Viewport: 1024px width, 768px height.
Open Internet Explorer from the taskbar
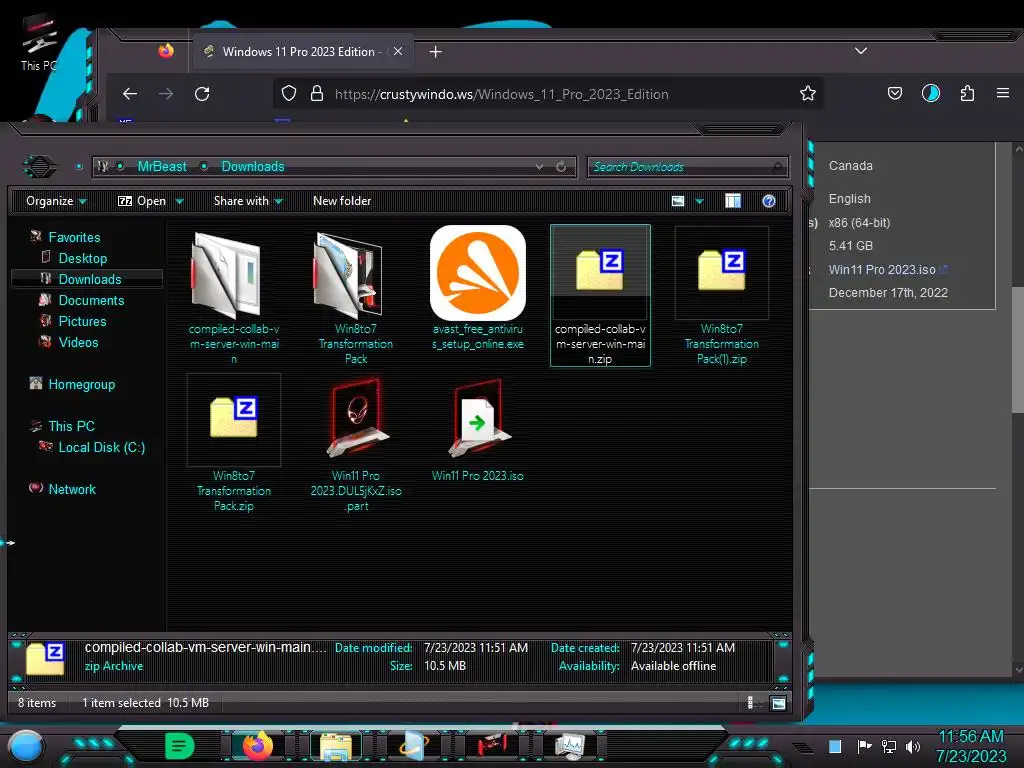click(414, 746)
